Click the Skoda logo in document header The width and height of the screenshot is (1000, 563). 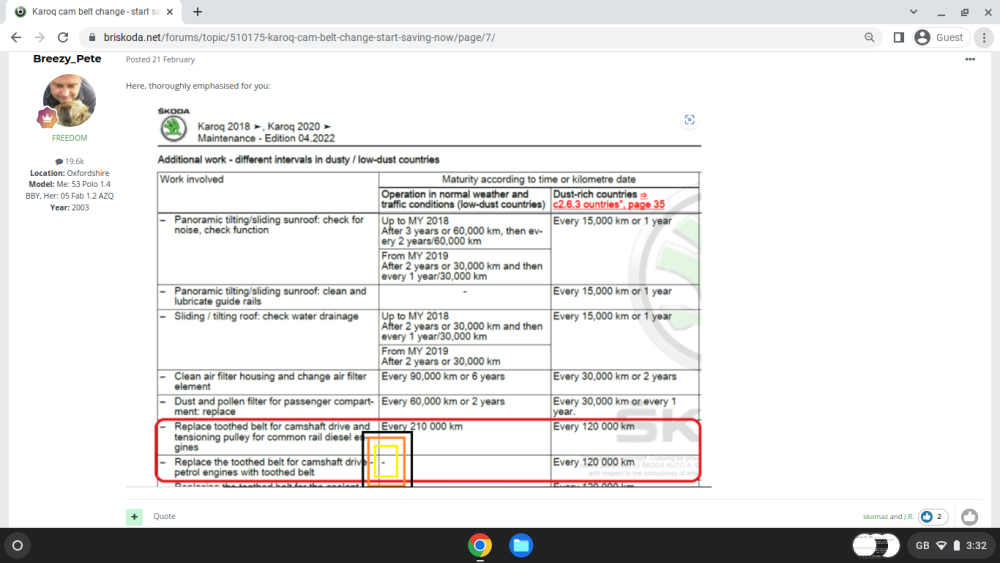[173, 125]
